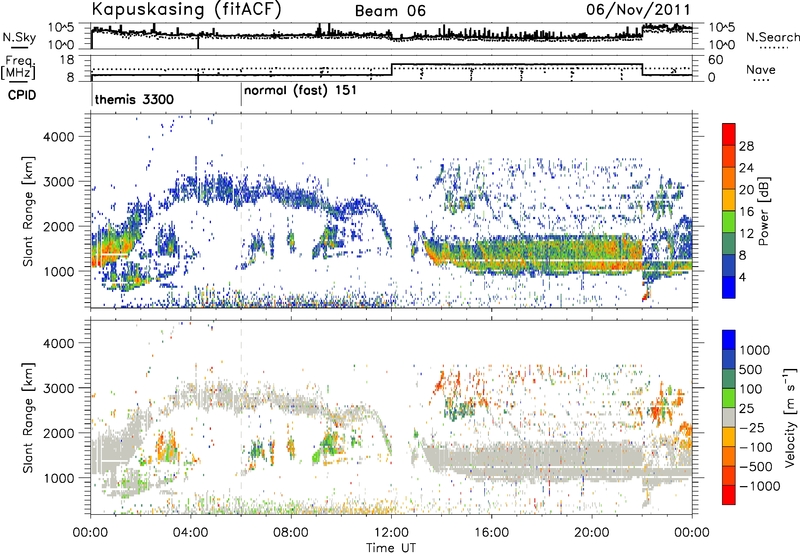Click Velocity colorbar value '1000'
The width and height of the screenshot is (800, 554).
(755, 350)
